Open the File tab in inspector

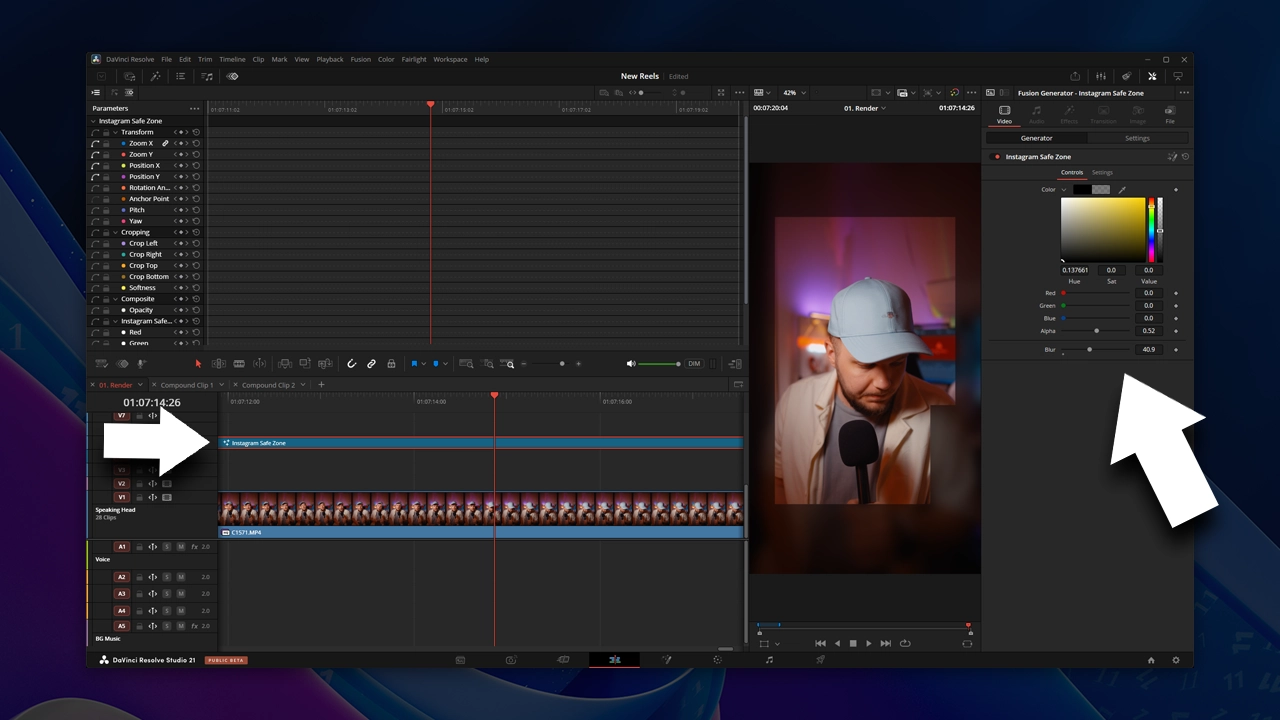point(1170,113)
